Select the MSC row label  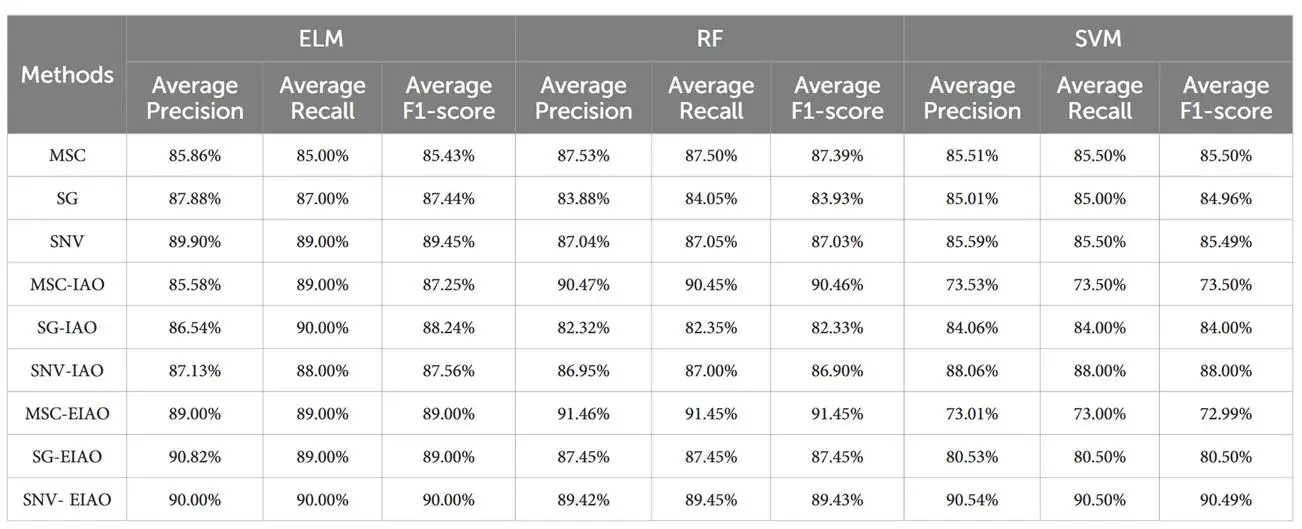pos(67,156)
